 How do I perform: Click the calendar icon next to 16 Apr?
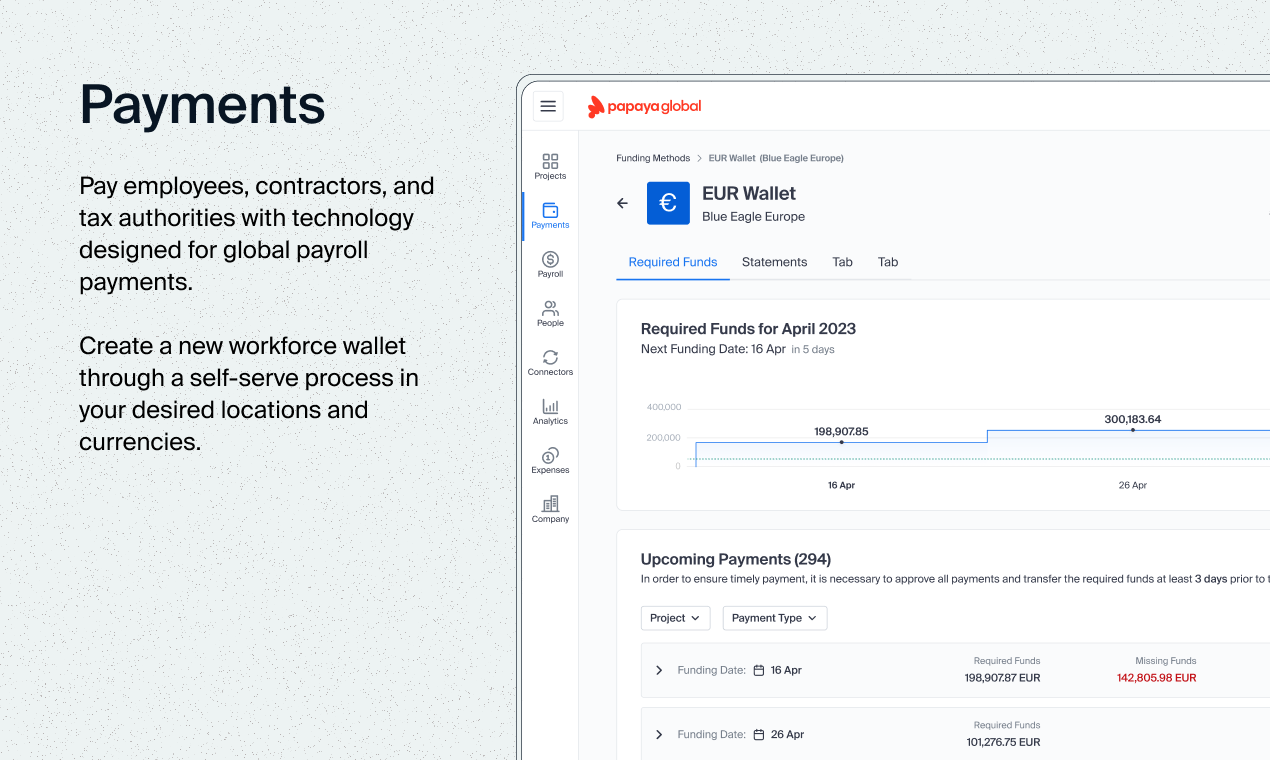(x=758, y=670)
